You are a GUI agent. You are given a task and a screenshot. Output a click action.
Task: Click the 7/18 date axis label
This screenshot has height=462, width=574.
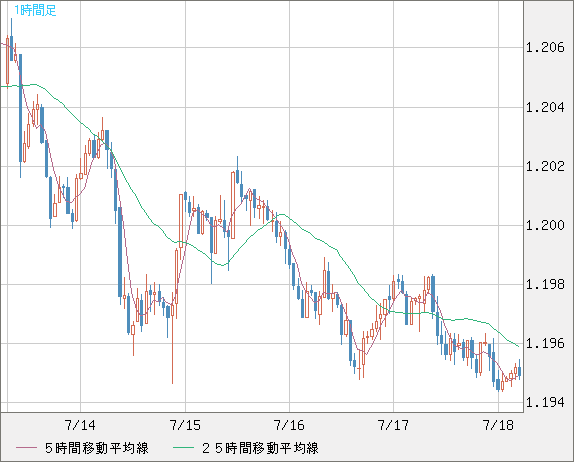[x=498, y=425]
